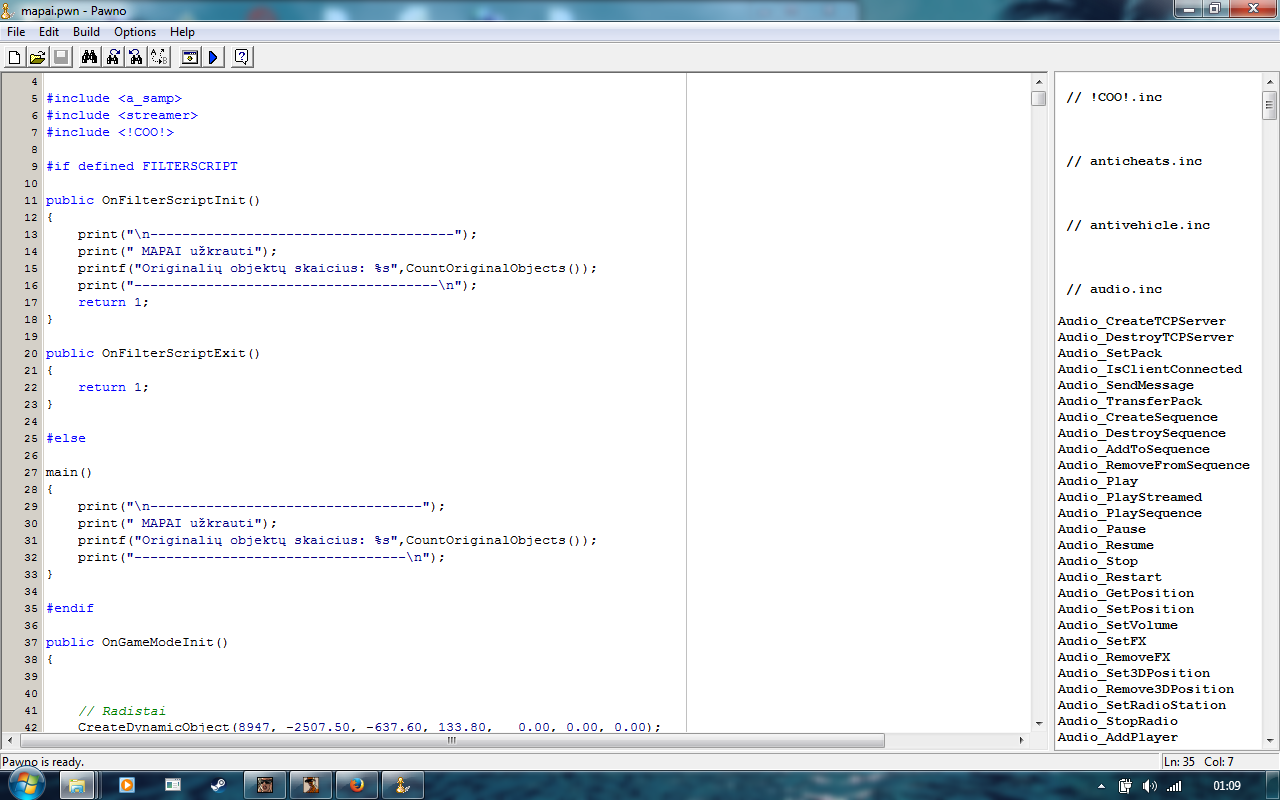
Task: Select Audio_Resume in the function list
Action: click(x=1105, y=545)
